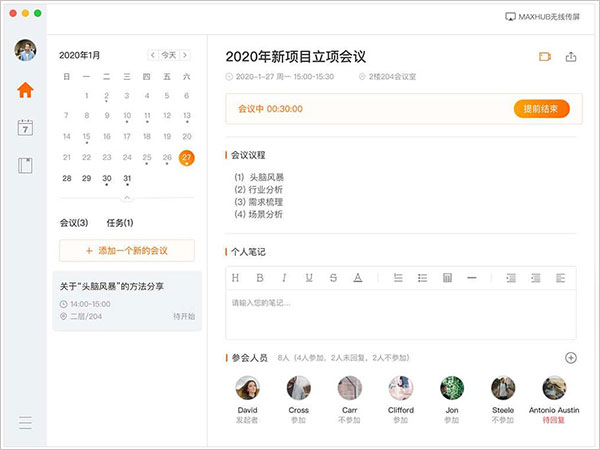Viewport: 600px width, 450px height.
Task: Go to next month in calendar
Action: [185, 55]
